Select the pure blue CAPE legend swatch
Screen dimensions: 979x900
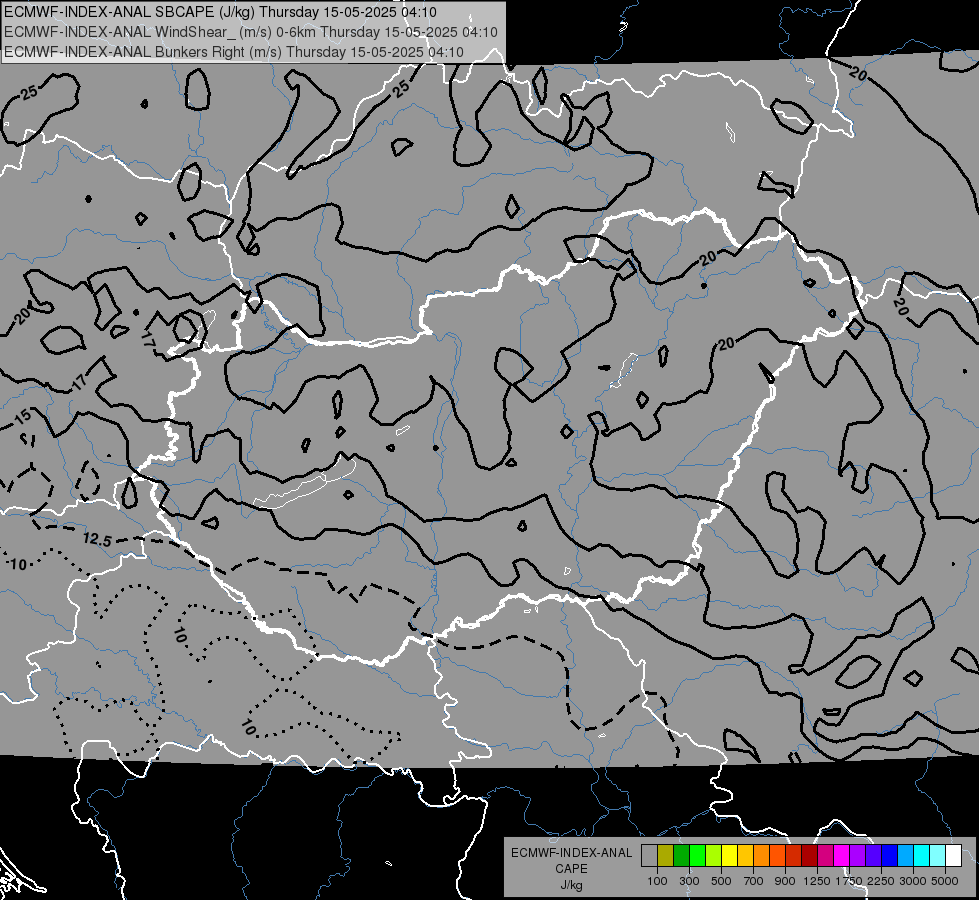[x=889, y=856]
